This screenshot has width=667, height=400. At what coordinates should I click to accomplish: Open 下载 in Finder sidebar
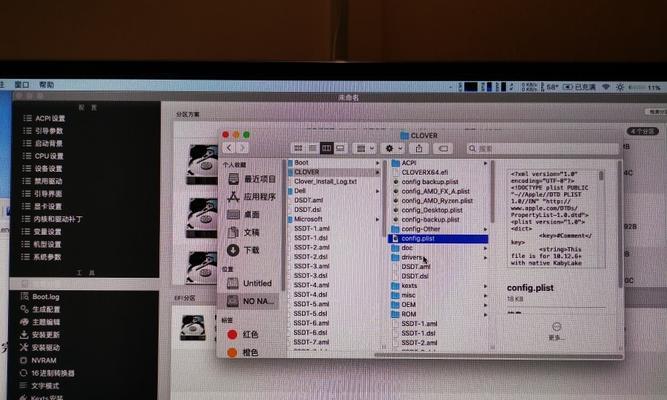click(x=243, y=250)
